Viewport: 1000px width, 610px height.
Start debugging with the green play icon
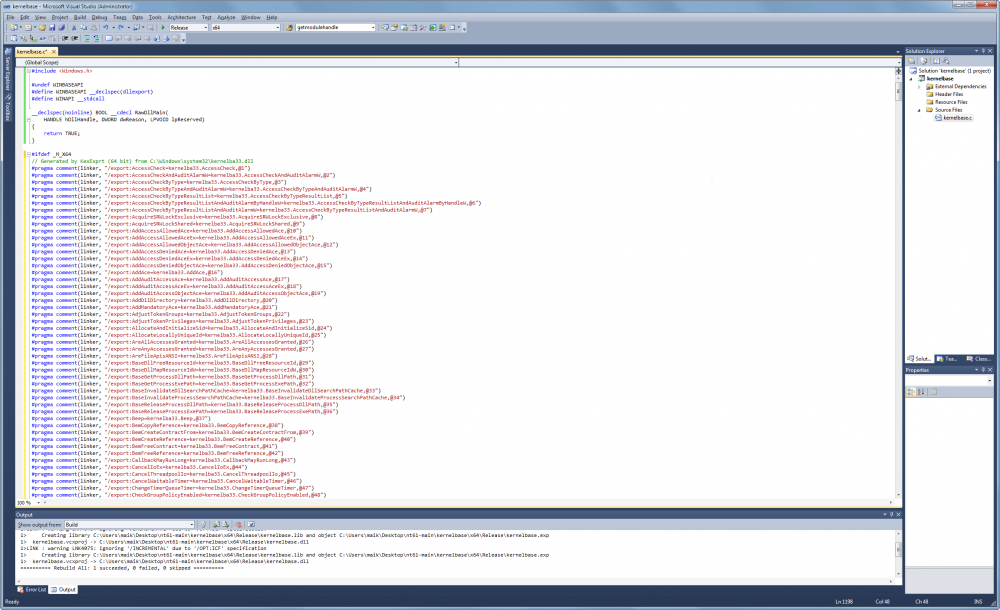click(163, 28)
